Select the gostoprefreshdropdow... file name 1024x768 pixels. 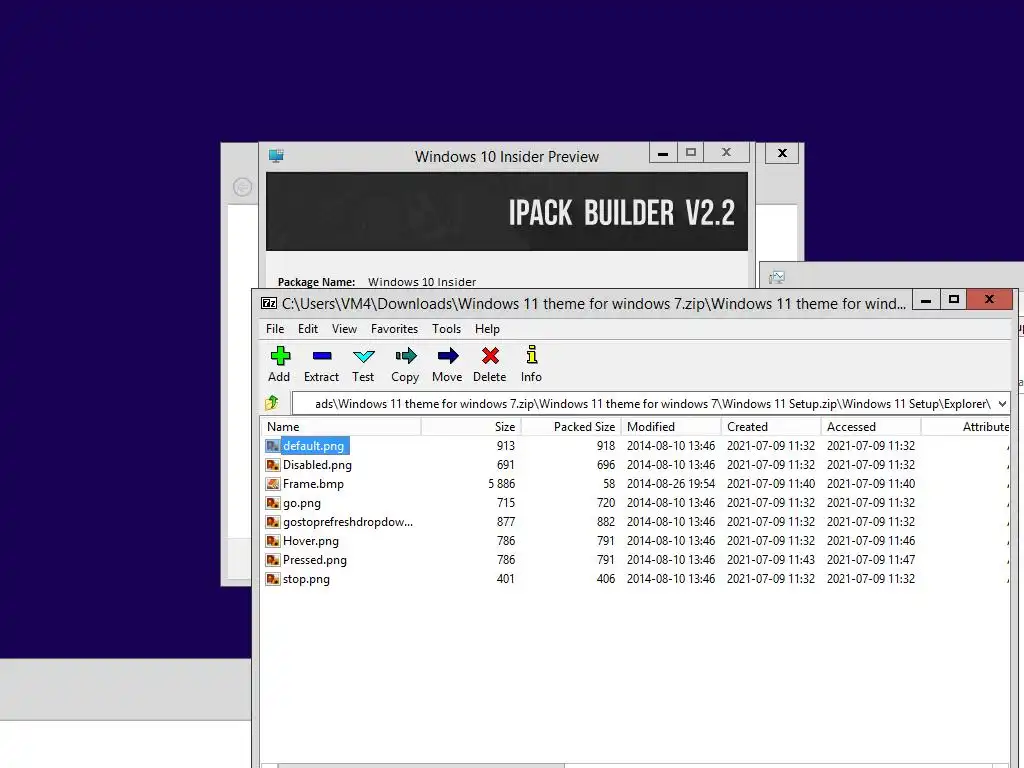click(x=348, y=522)
